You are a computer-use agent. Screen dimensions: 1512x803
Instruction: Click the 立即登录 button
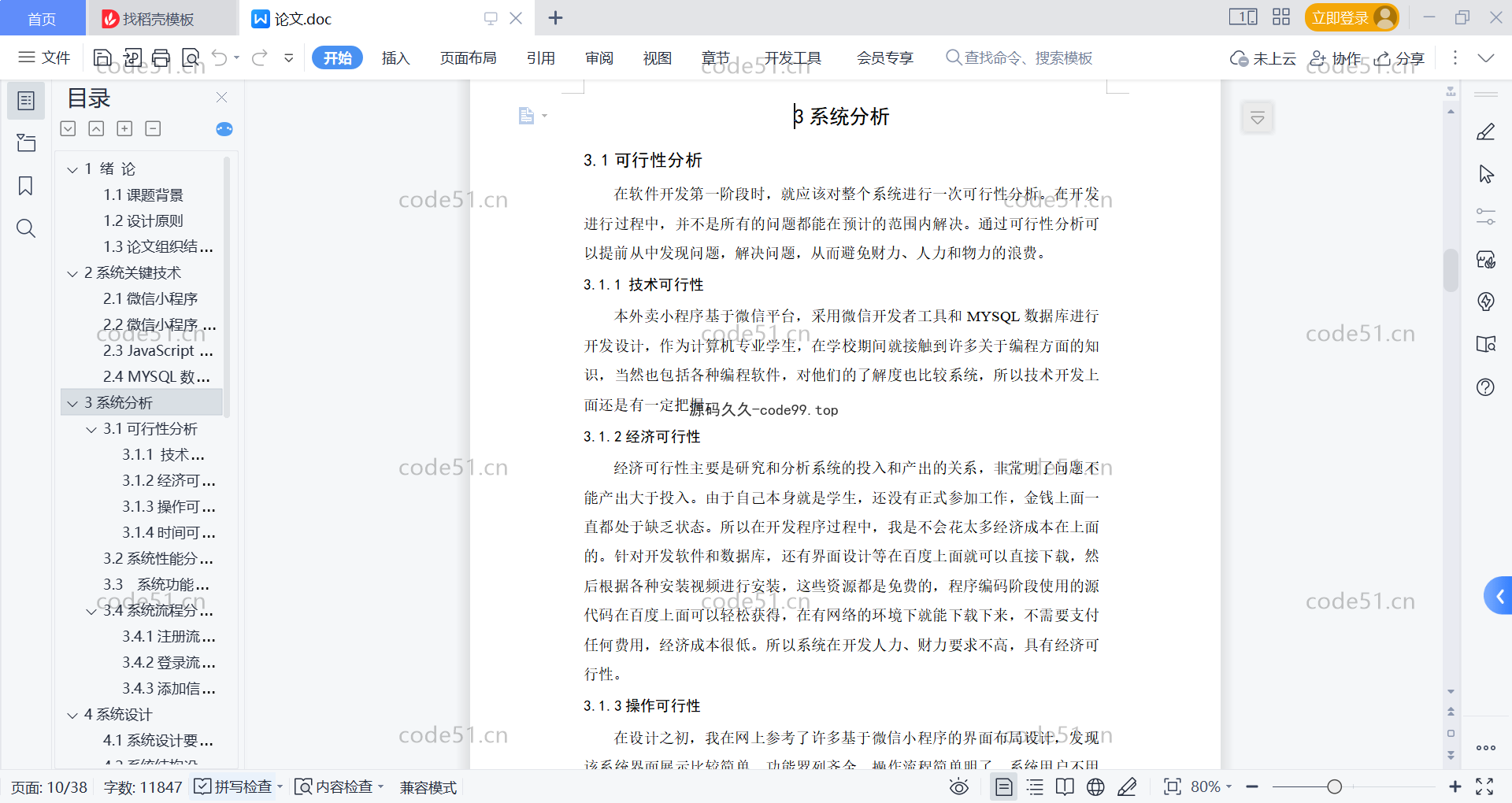(x=1351, y=17)
